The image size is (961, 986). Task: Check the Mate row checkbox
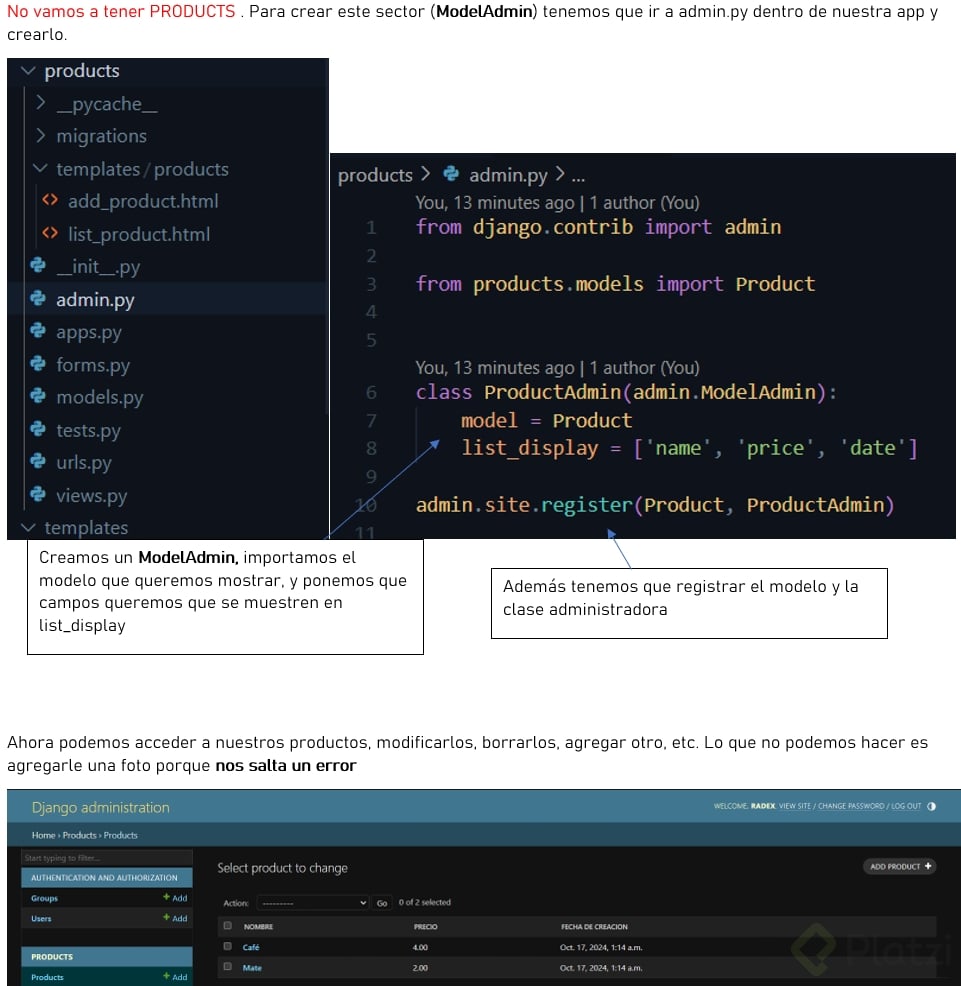click(228, 967)
